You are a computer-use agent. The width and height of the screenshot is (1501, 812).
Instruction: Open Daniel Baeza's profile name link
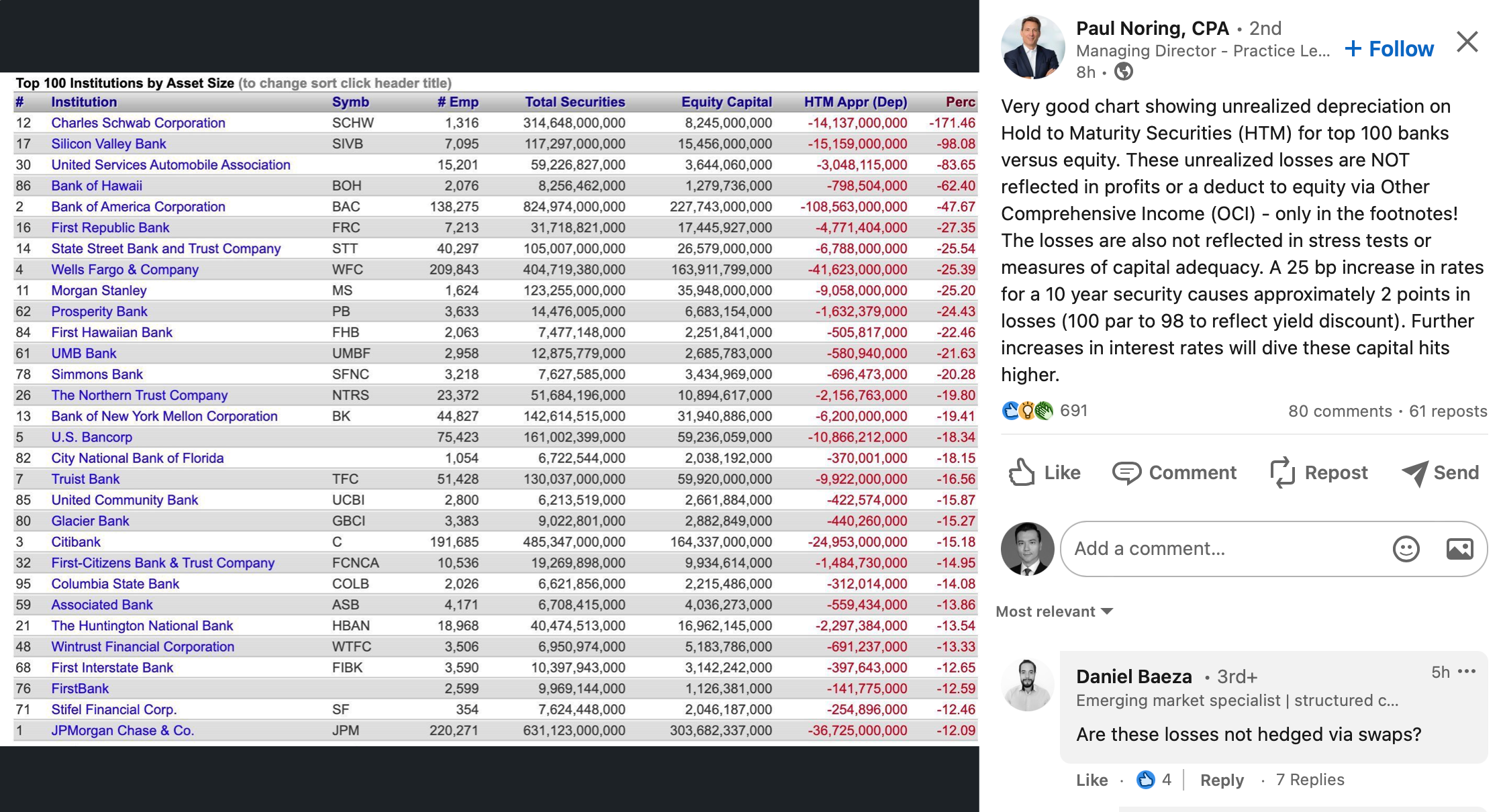pyautogui.click(x=1134, y=676)
